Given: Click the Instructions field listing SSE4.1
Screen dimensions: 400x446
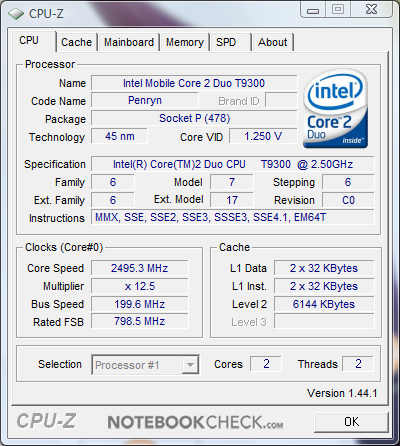Looking at the screenshot, I should pos(233,217).
